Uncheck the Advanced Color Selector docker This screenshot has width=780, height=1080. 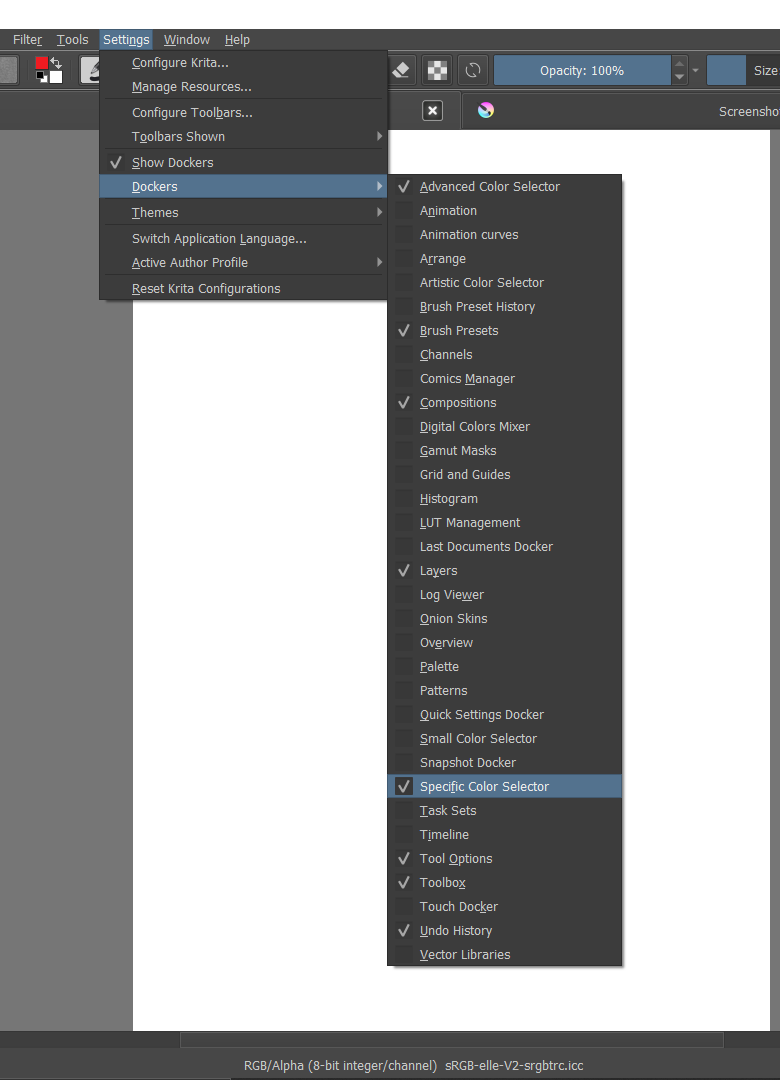tap(504, 187)
